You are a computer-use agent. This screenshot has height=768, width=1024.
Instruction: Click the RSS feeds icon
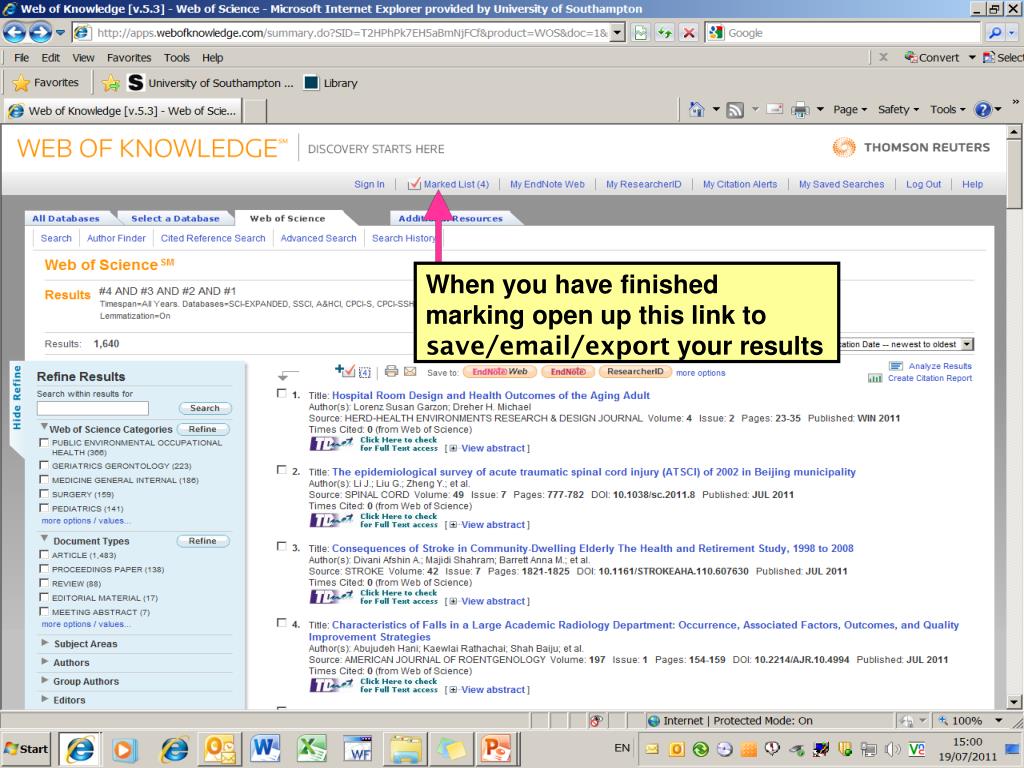click(x=735, y=110)
